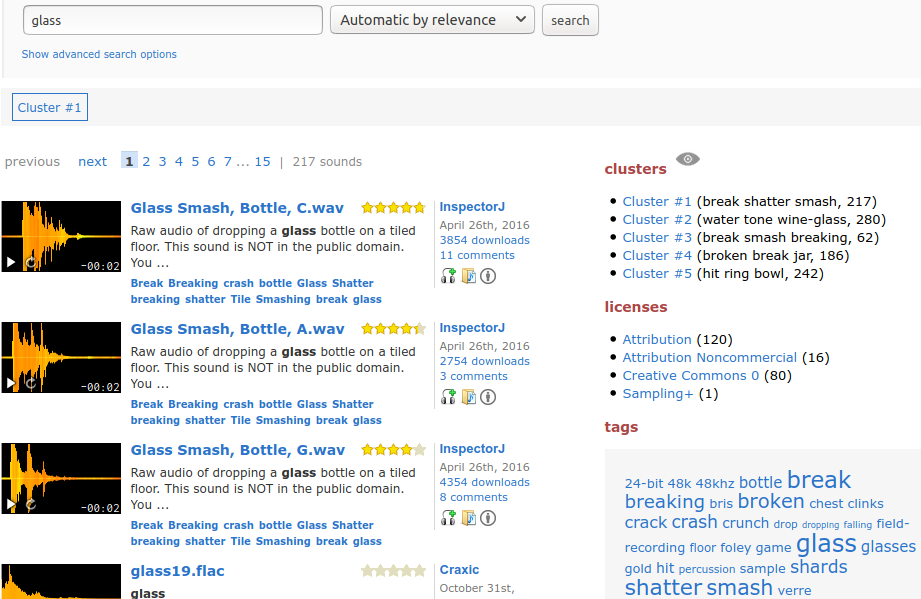
Task: Play the Glass Smash, Bottle, G.wav sound
Action: (x=11, y=504)
